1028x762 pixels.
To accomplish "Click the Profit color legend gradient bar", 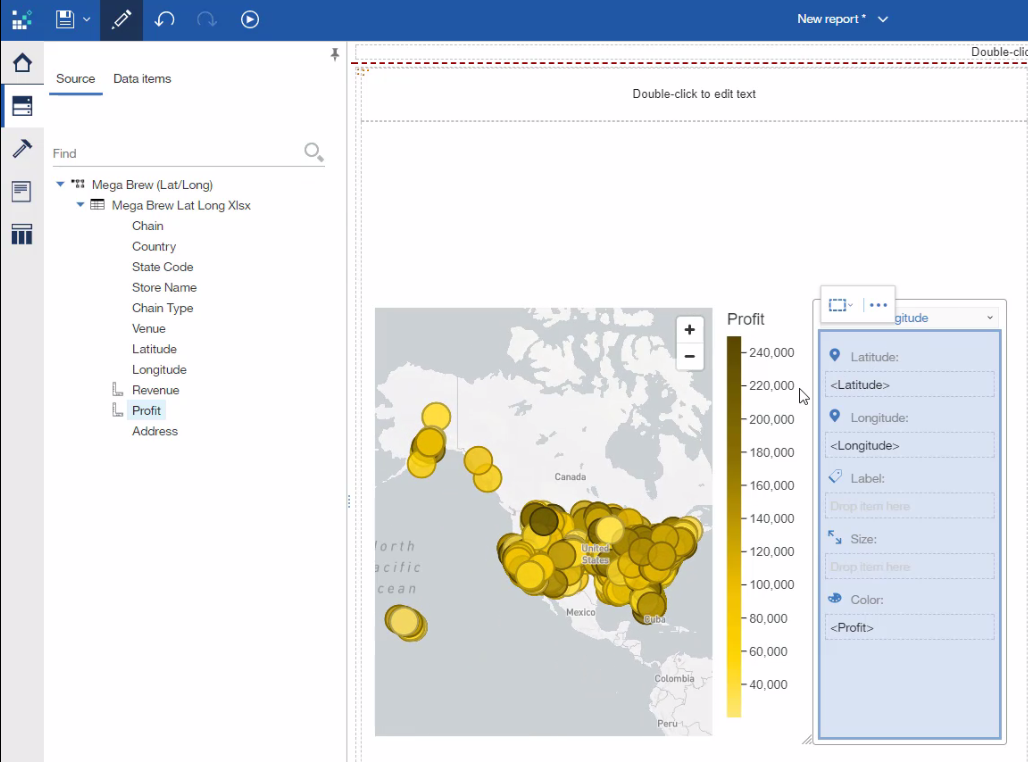I will 734,526.
